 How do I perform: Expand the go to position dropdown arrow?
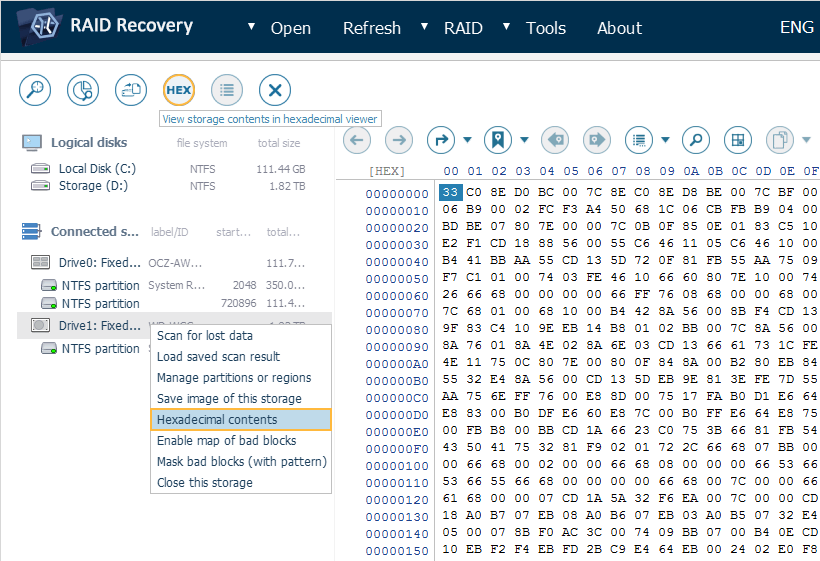tap(467, 140)
